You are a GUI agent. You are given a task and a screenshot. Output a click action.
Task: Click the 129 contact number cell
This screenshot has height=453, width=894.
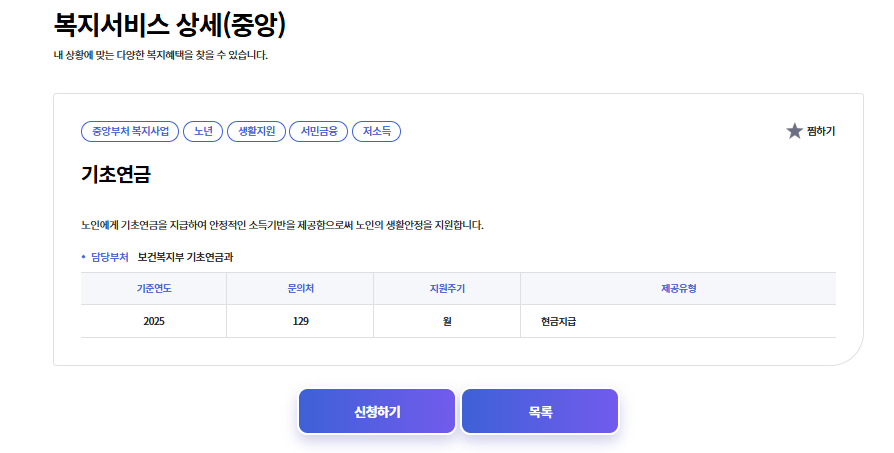300,321
